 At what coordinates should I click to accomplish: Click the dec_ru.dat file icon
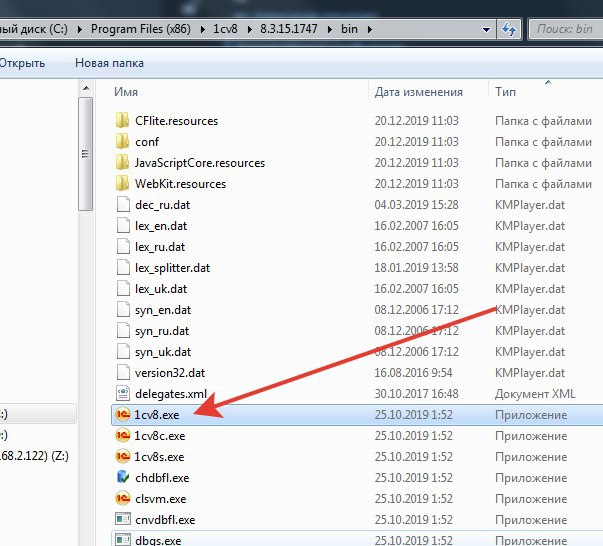[123, 204]
